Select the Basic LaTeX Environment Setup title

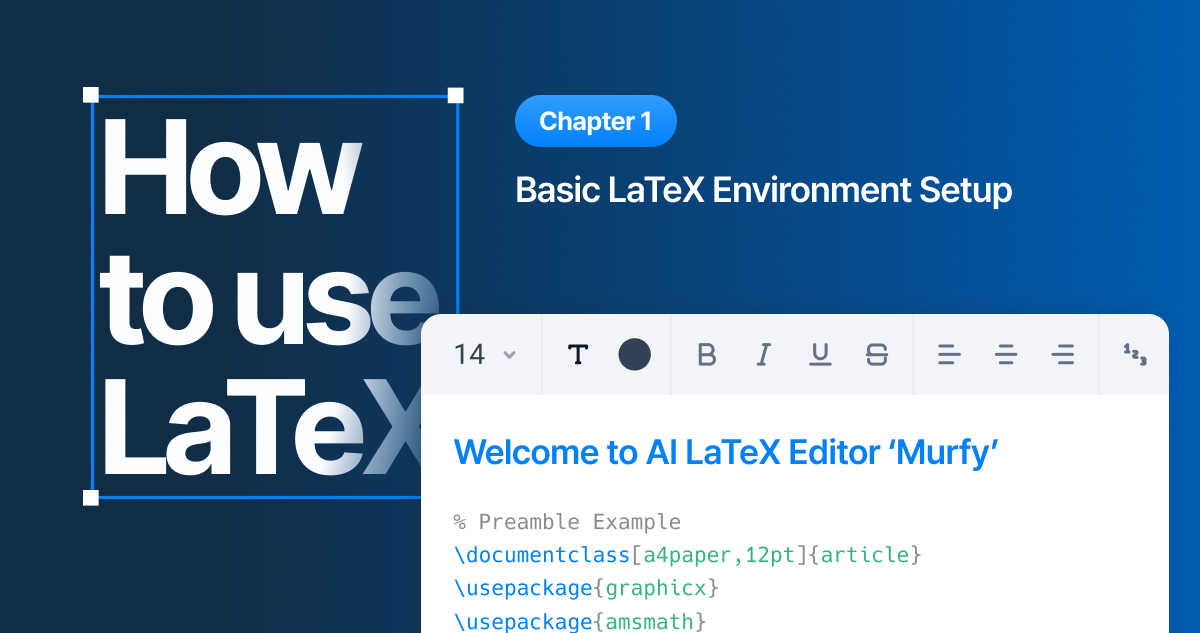pyautogui.click(x=763, y=190)
